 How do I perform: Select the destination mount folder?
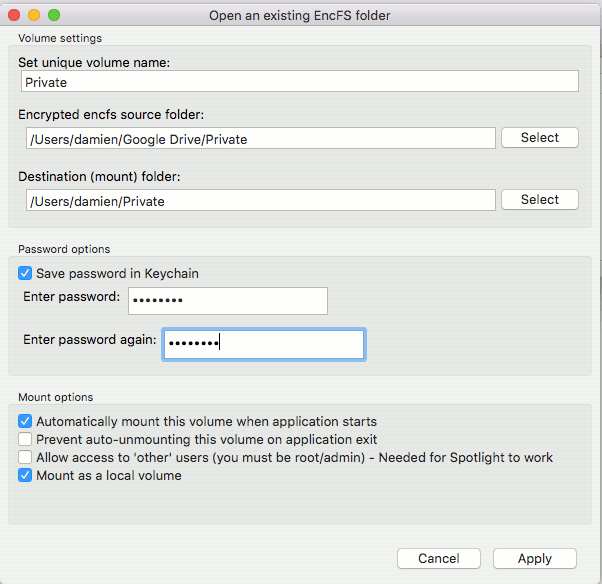539,200
